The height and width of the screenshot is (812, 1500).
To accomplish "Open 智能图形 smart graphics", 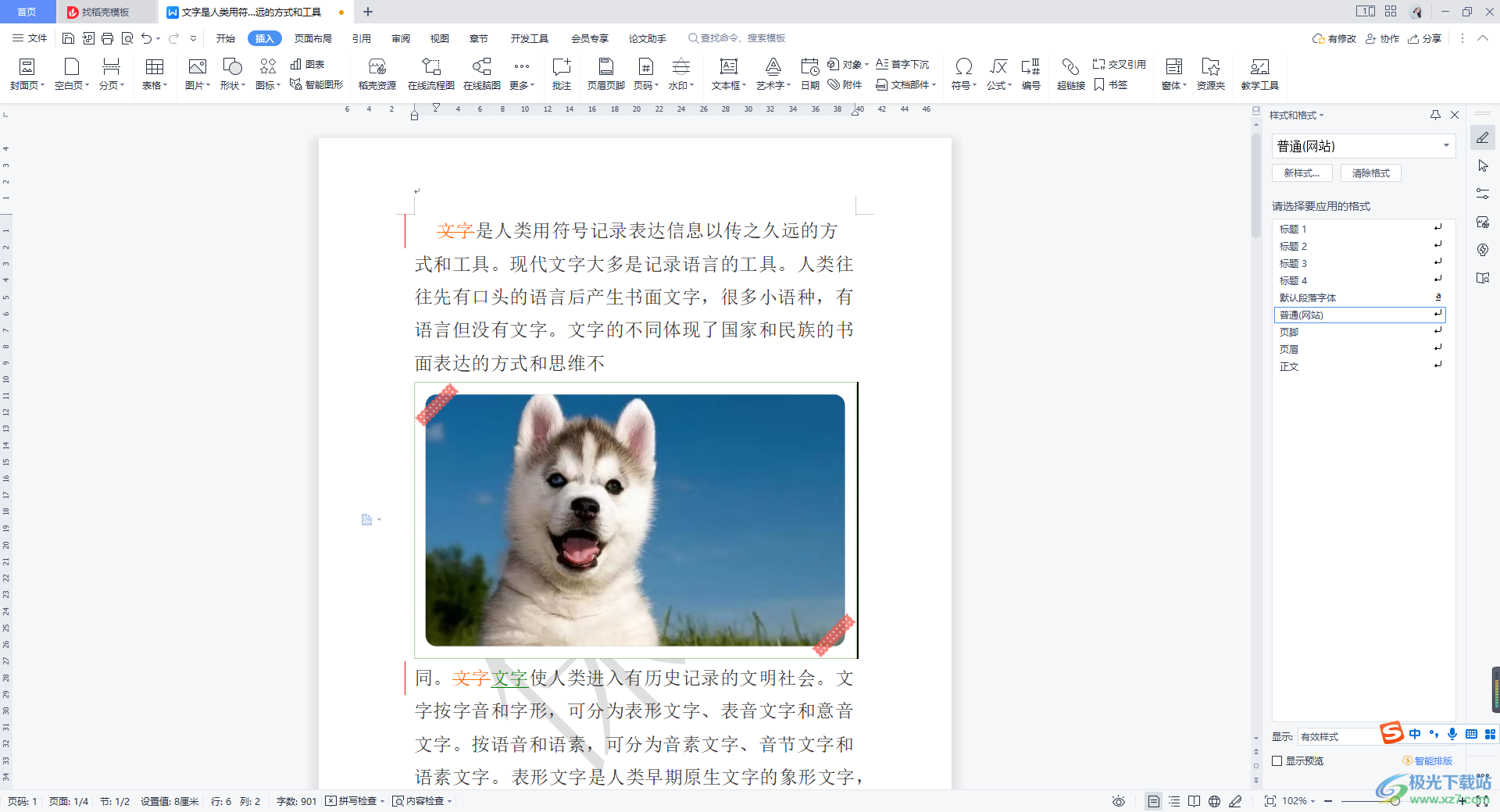I will (x=316, y=84).
